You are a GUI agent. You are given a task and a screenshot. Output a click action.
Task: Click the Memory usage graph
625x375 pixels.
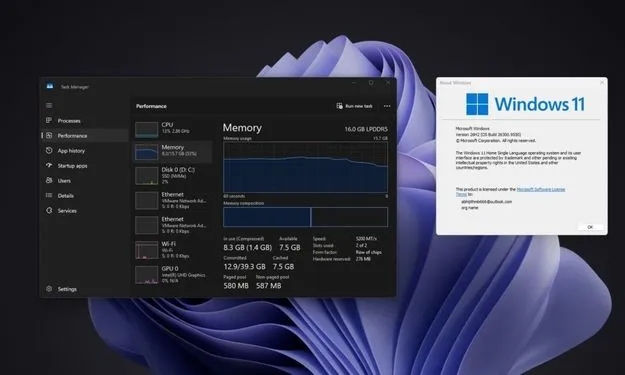(x=305, y=167)
